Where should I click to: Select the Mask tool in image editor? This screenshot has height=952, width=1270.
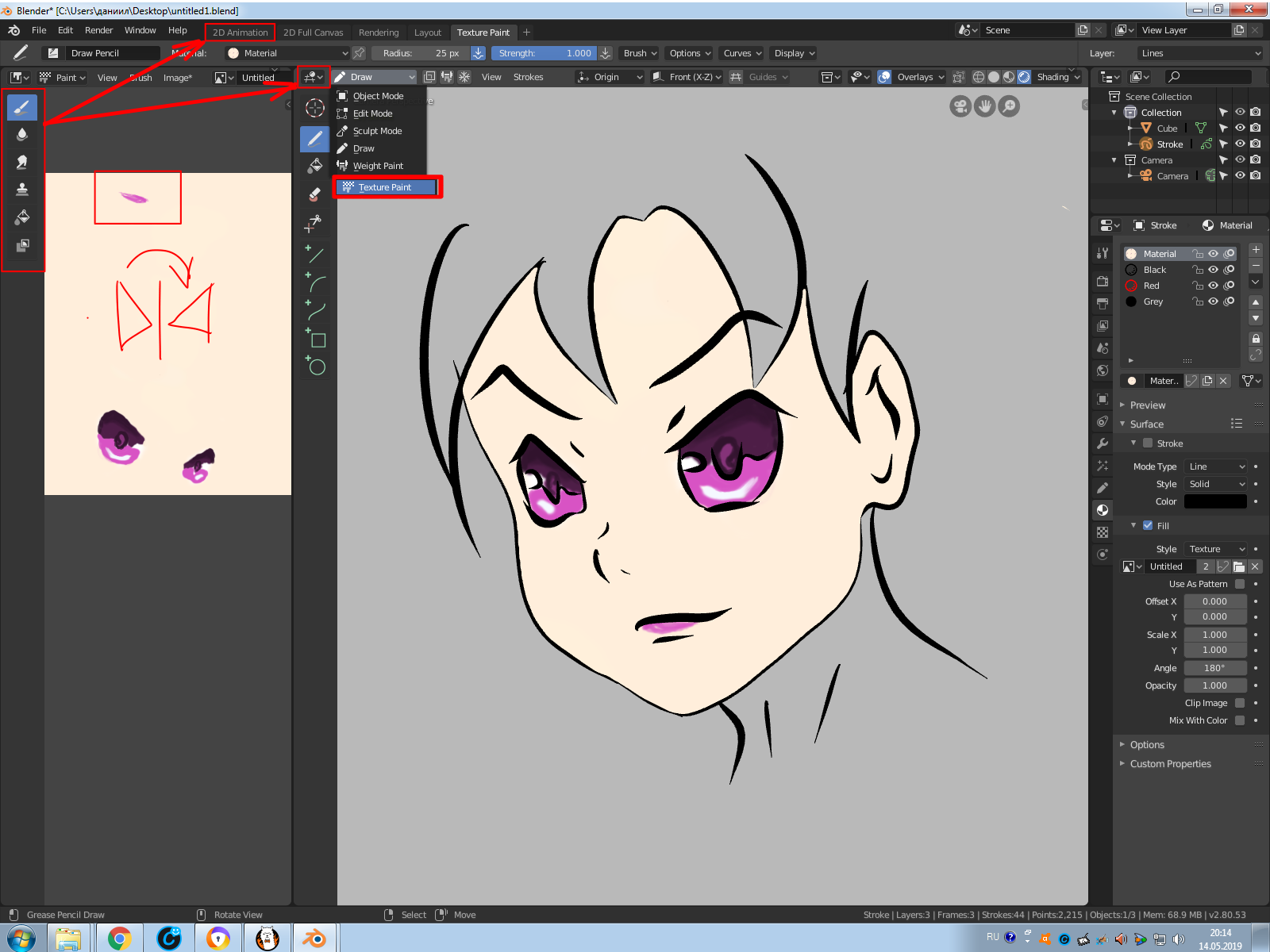click(22, 245)
